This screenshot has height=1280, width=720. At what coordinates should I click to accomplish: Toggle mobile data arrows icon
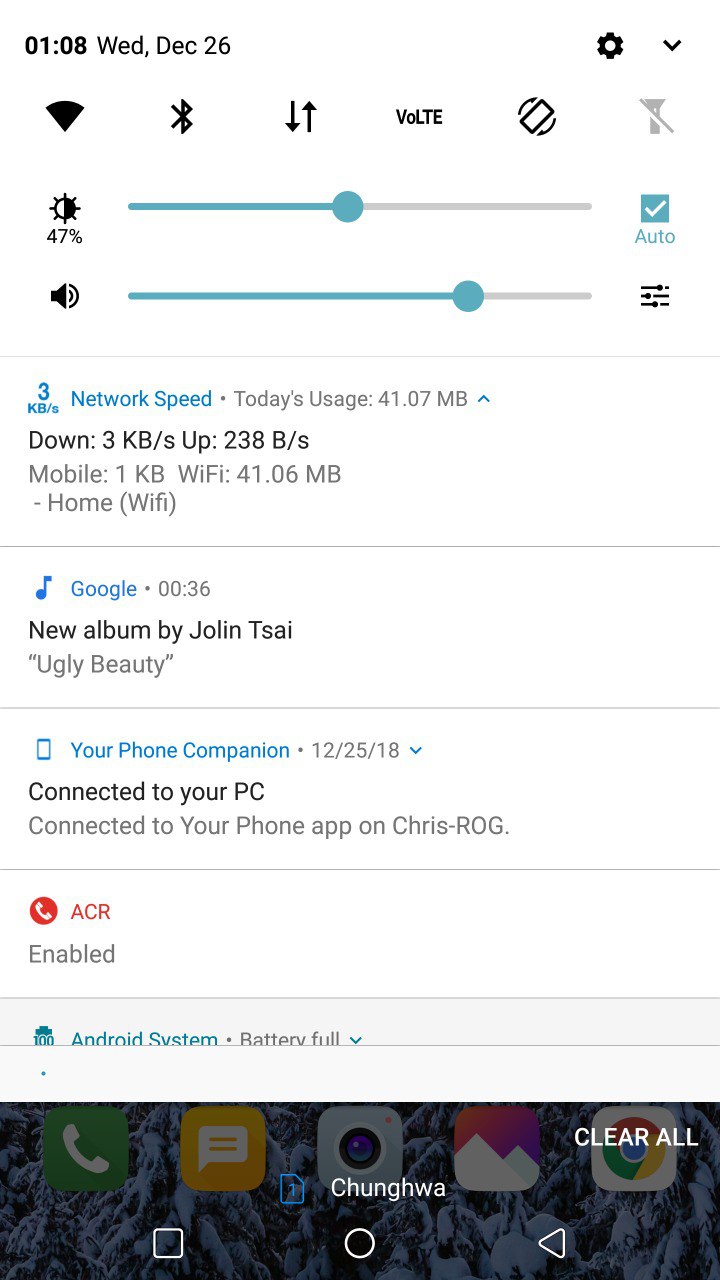pyautogui.click(x=301, y=117)
